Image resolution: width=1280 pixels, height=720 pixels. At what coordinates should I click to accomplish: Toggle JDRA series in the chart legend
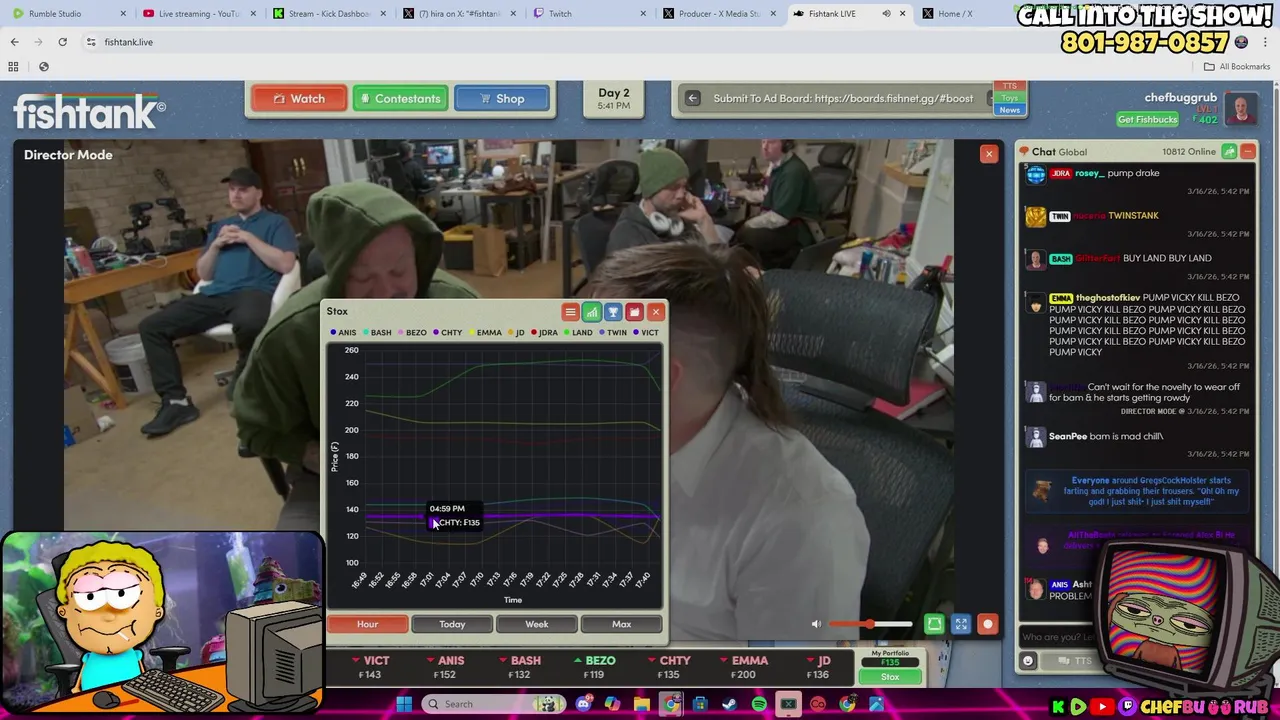[x=544, y=333]
